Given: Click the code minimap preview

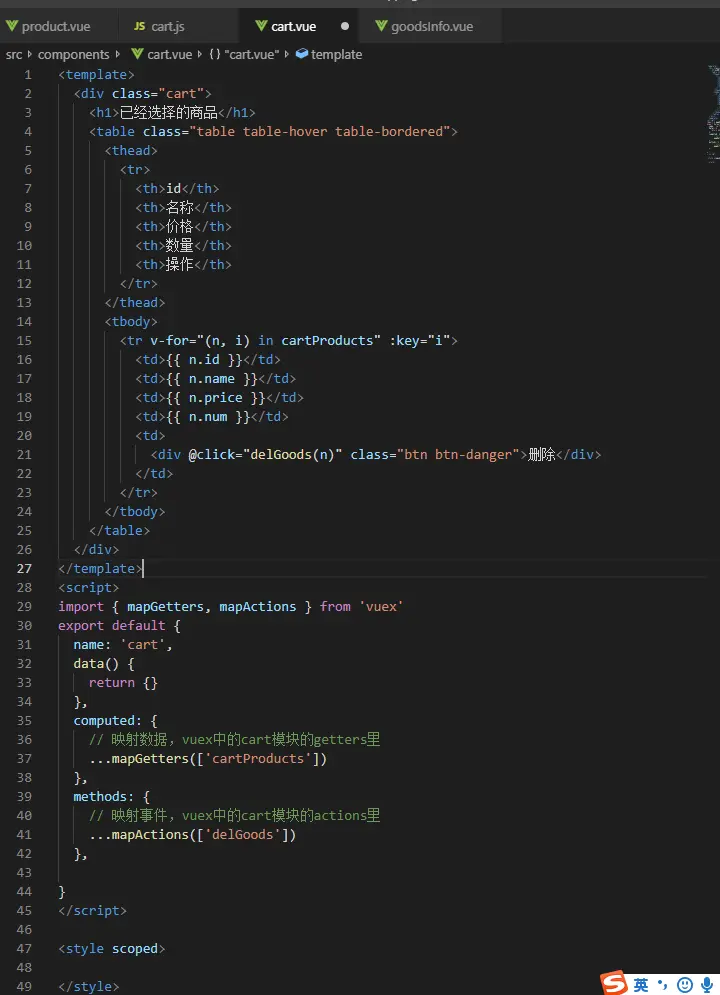Looking at the screenshot, I should point(714,114).
